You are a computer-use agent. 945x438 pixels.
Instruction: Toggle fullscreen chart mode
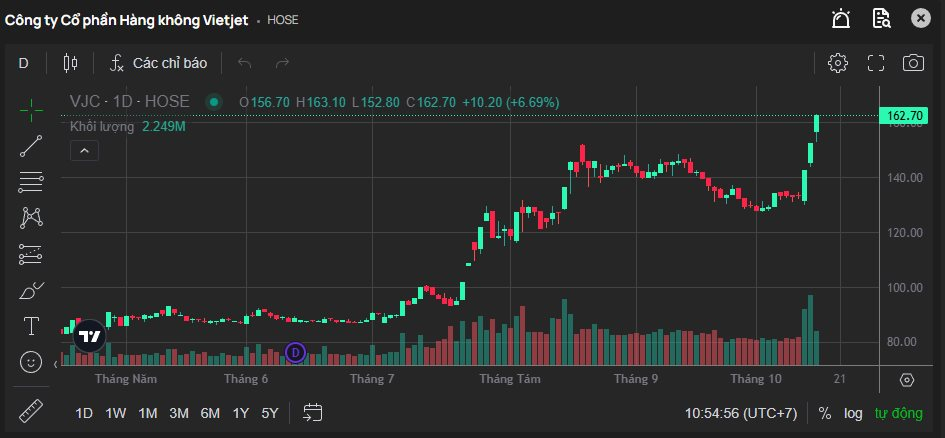tap(876, 63)
